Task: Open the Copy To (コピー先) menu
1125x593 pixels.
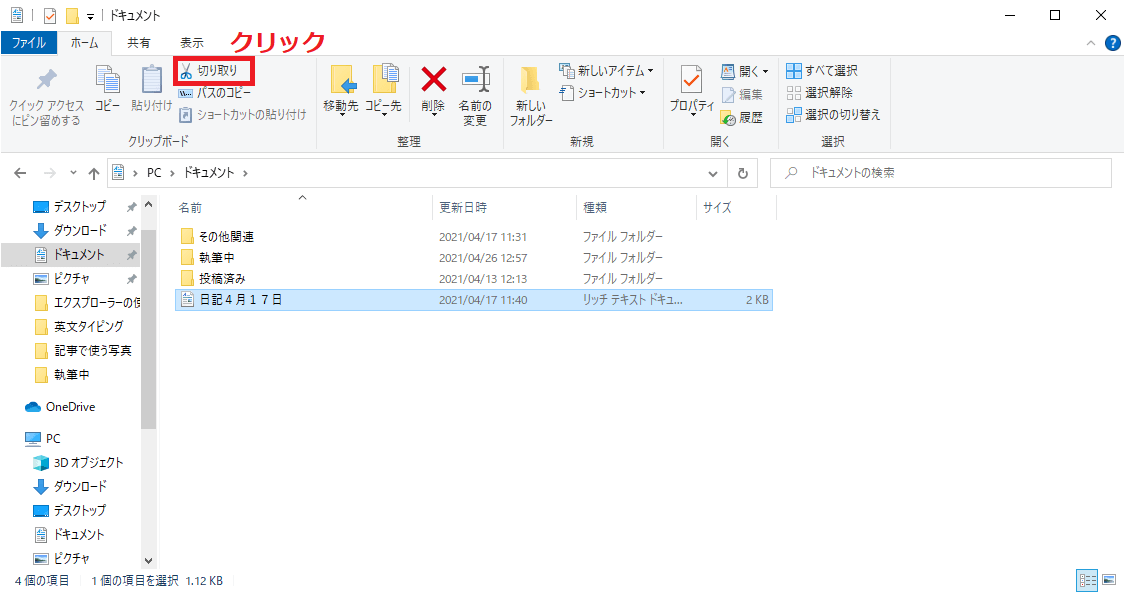Action: pyautogui.click(x=383, y=90)
